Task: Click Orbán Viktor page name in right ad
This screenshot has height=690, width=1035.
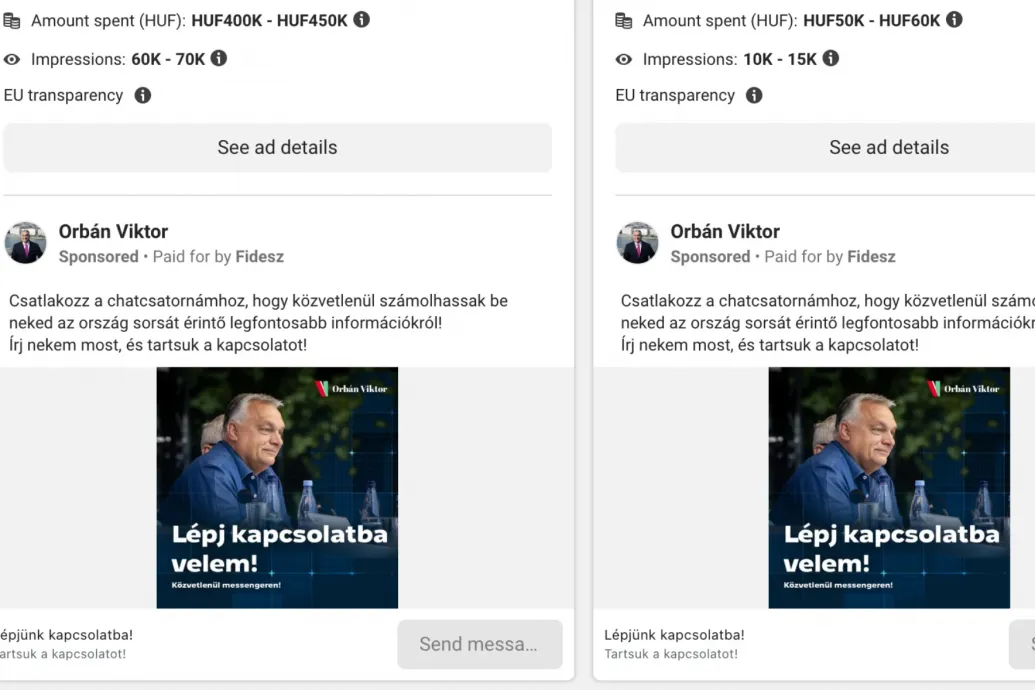Action: (x=725, y=232)
